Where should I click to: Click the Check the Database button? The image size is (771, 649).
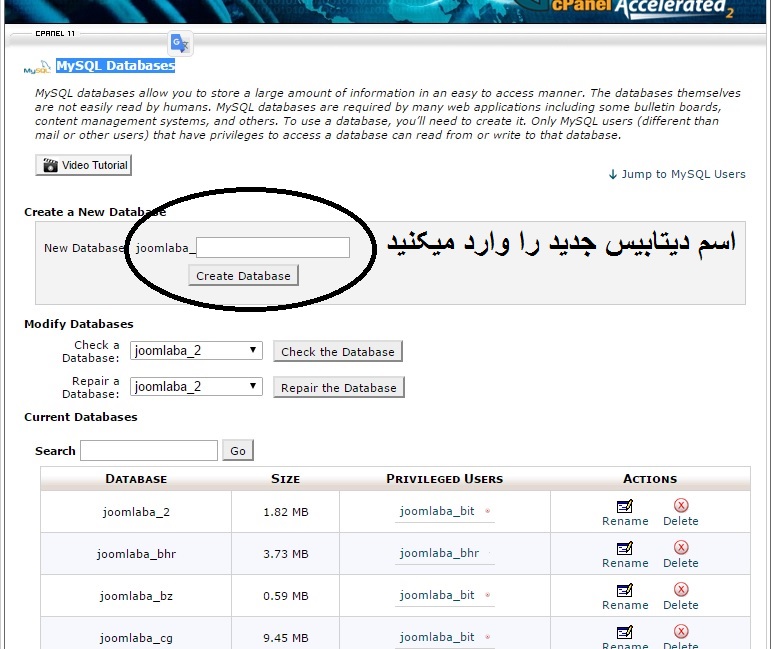point(338,352)
